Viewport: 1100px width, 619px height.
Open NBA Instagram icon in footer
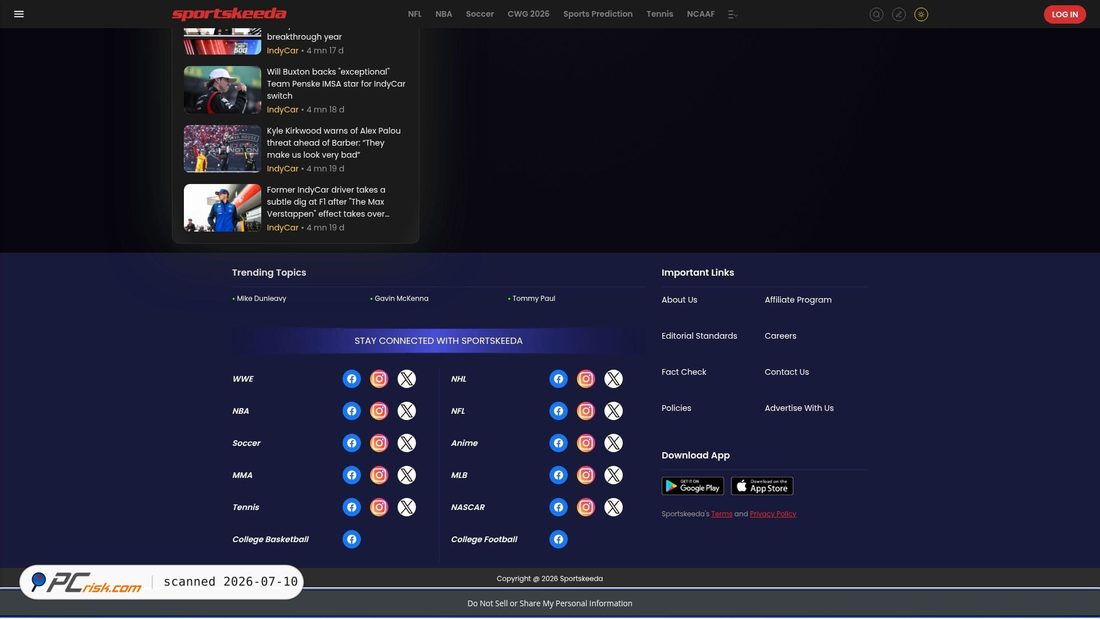[x=379, y=411]
